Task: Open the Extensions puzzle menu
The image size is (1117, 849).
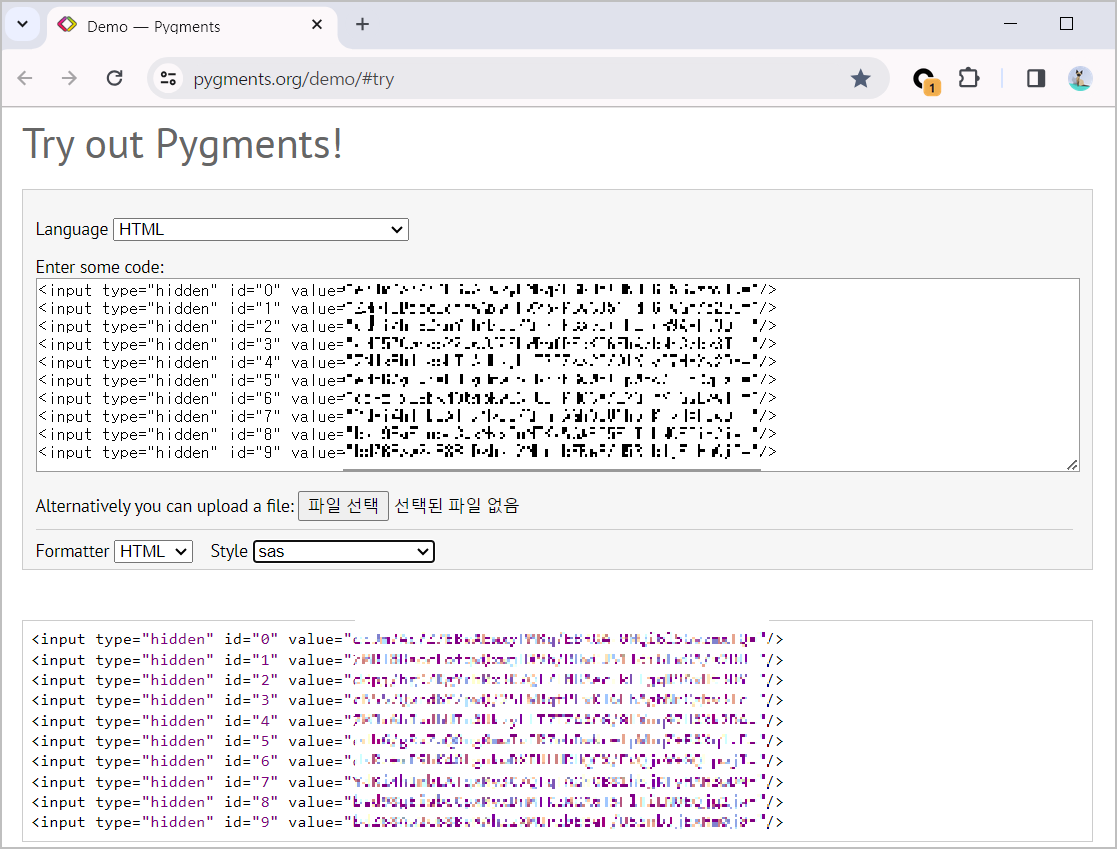Action: (x=969, y=78)
